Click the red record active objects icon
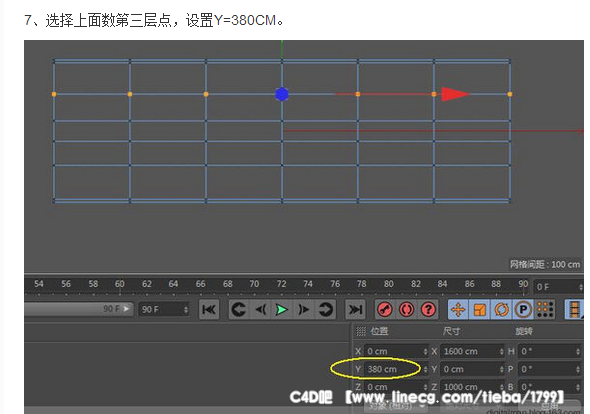This screenshot has width=590, height=414. click(x=385, y=309)
